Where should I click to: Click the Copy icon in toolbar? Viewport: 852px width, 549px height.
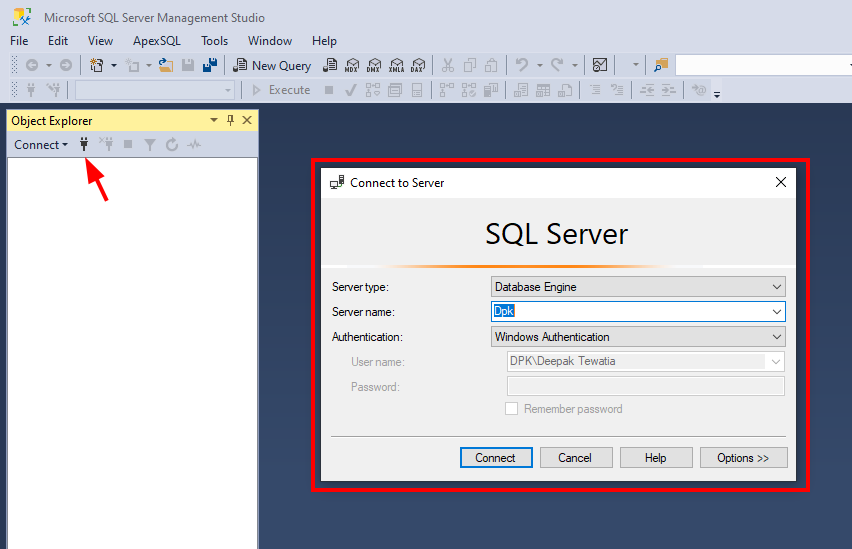coord(469,65)
